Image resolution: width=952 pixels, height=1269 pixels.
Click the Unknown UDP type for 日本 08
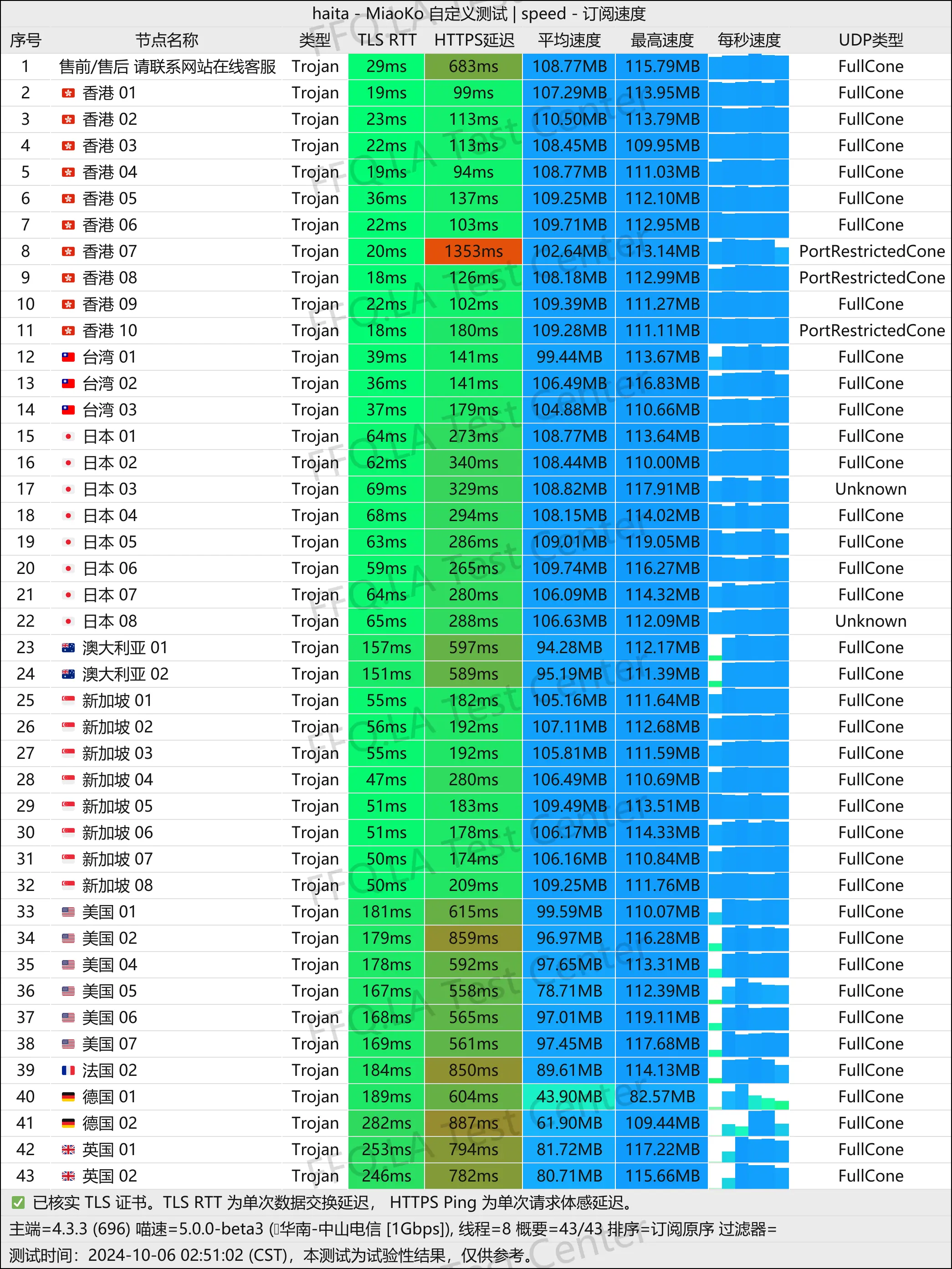870,621
